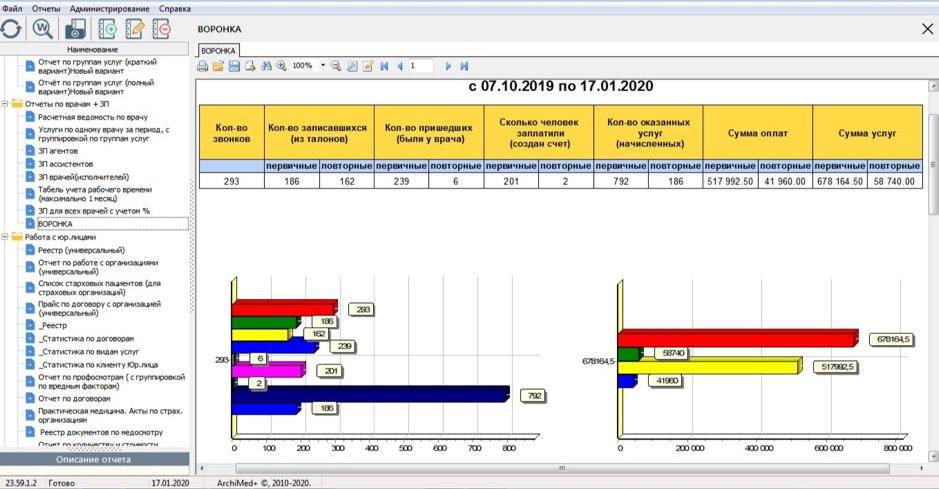Add a new report with green plus notebook
Viewport: 939px width, 489px height.
click(x=107, y=29)
